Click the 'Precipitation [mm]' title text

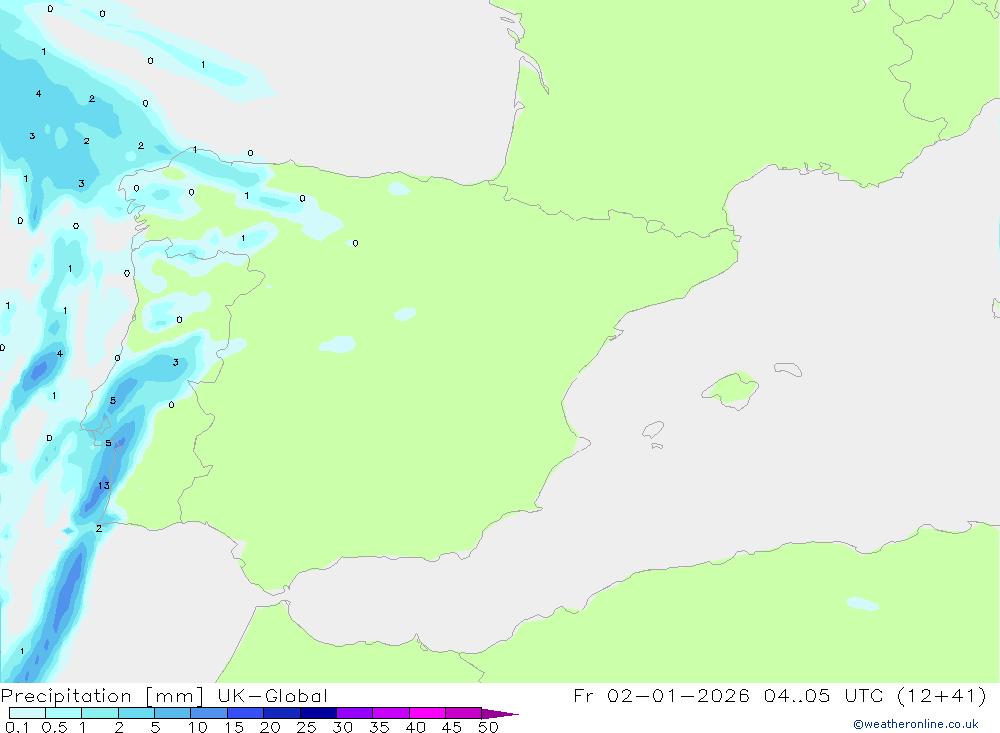coord(102,696)
